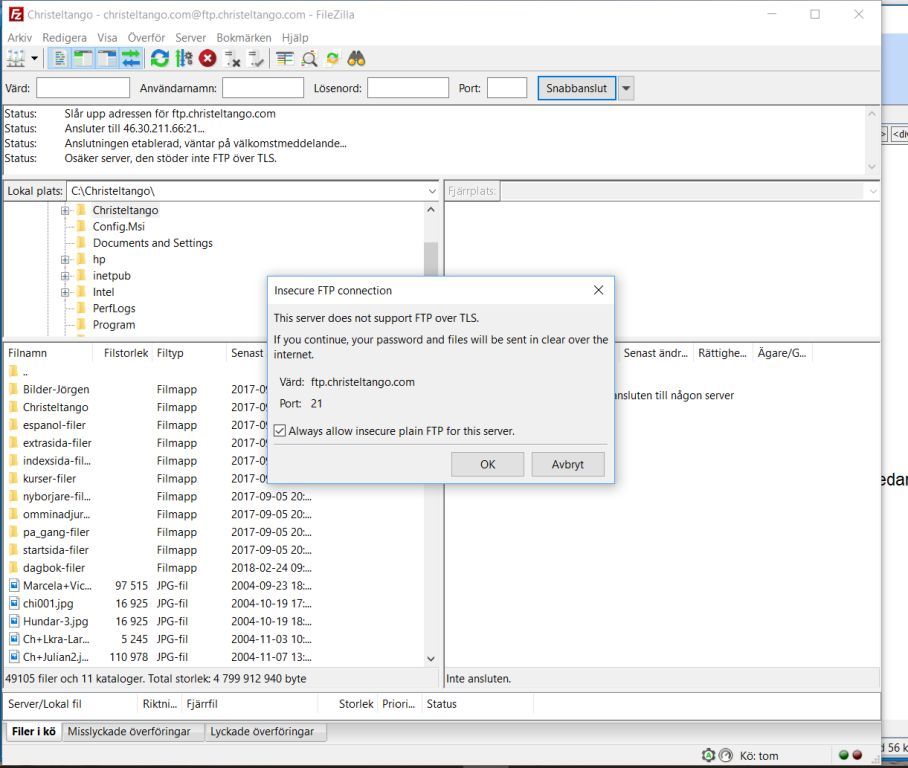This screenshot has height=768, width=908.
Task: Open the Server menu
Action: point(191,38)
